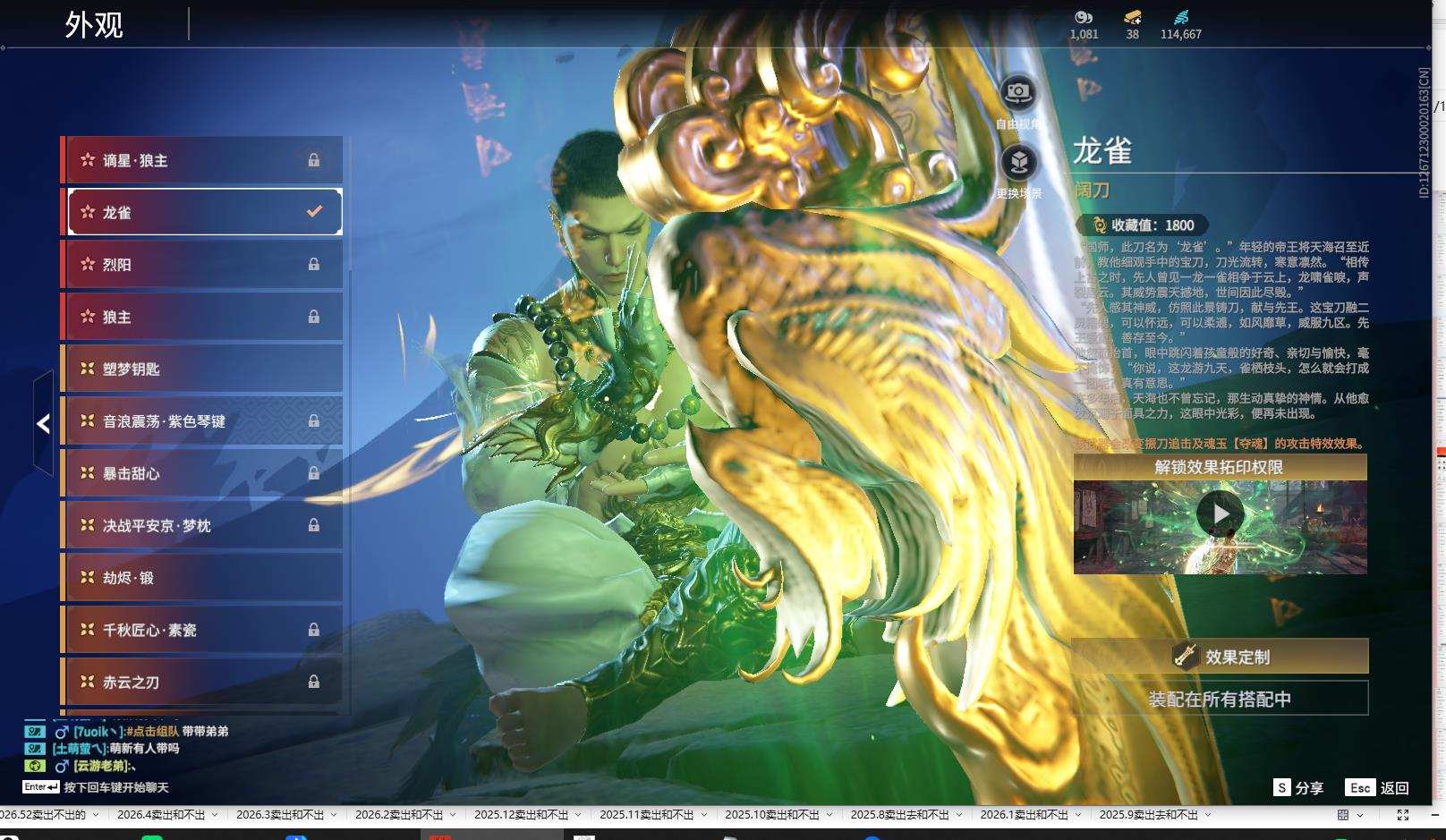Click player name 土萌萱 in chat
The height and width of the screenshot is (840, 1446).
pos(80,749)
